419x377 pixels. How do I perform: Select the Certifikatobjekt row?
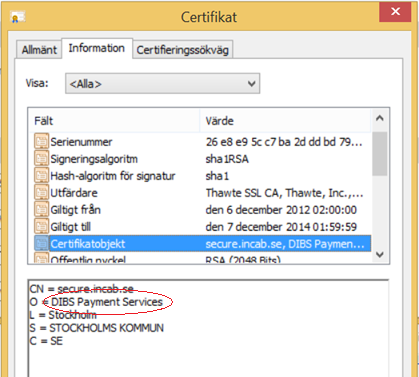pos(202,244)
